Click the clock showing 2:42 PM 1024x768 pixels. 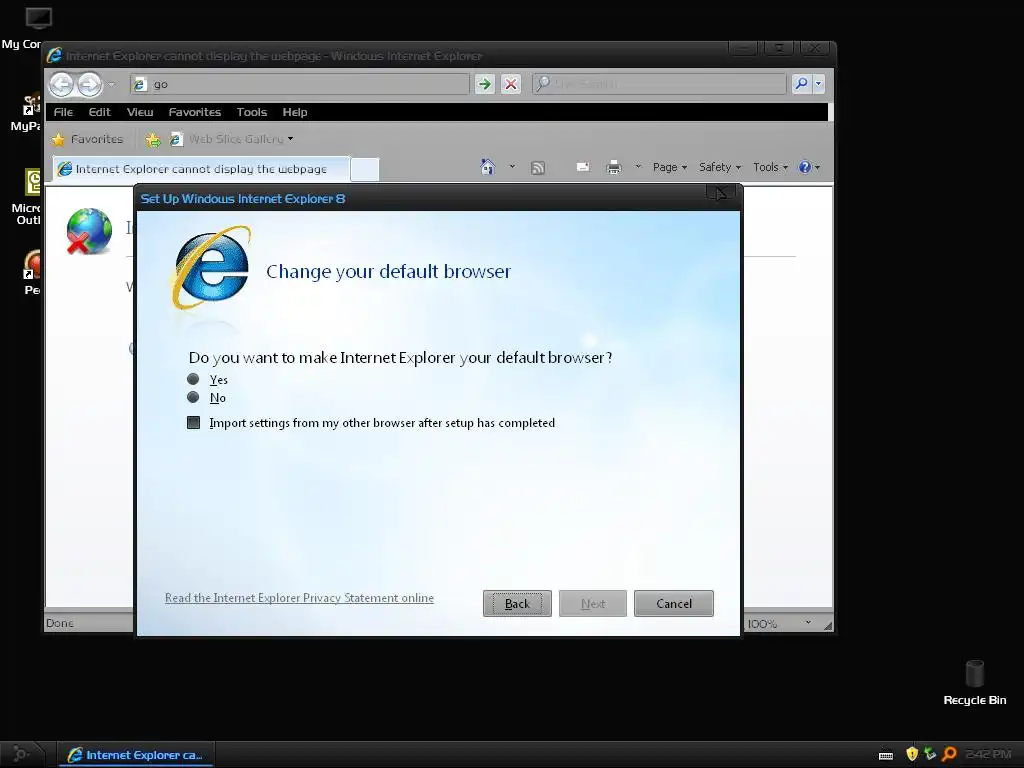987,754
